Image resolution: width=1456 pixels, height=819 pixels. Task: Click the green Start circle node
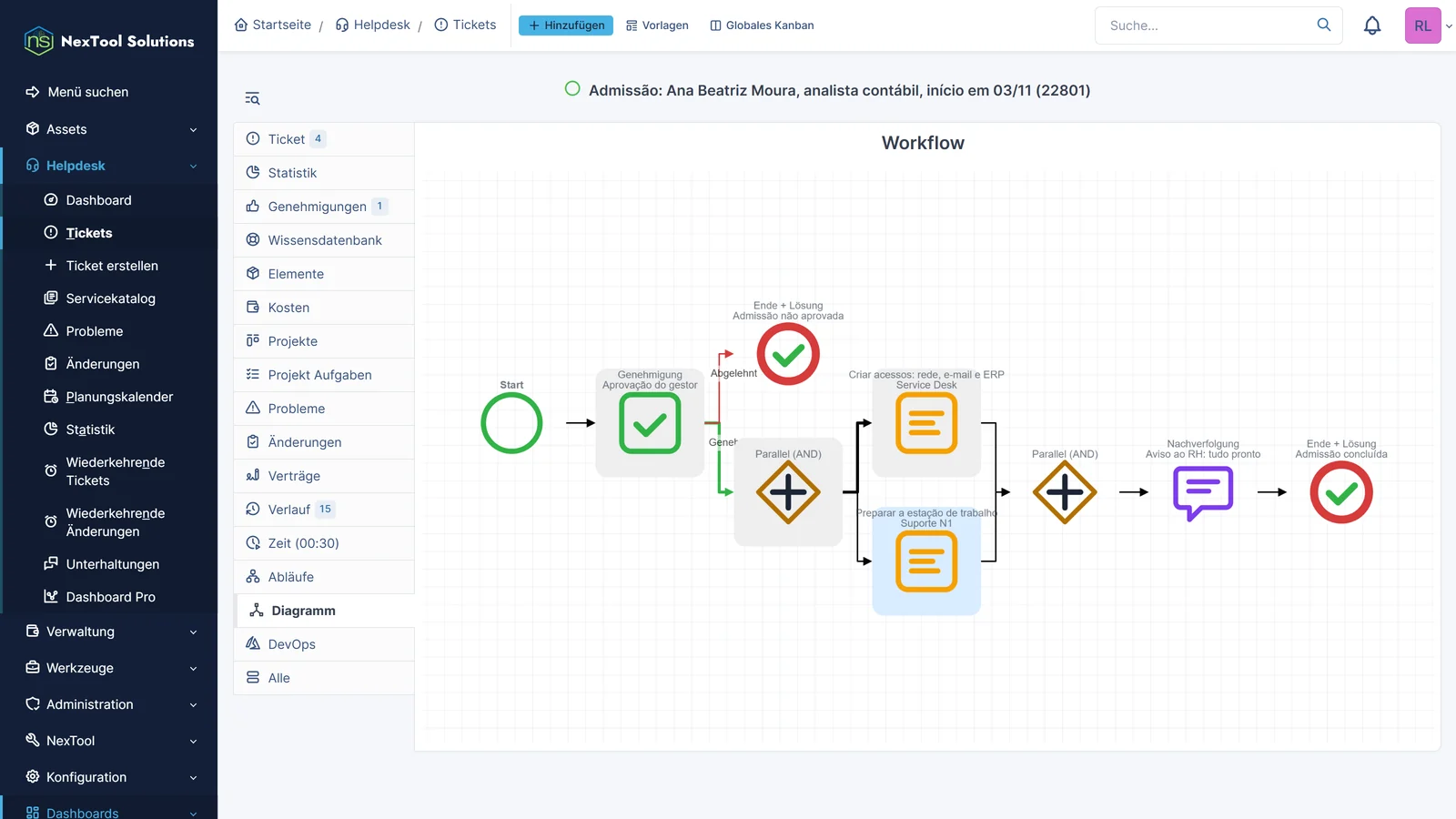coord(511,423)
